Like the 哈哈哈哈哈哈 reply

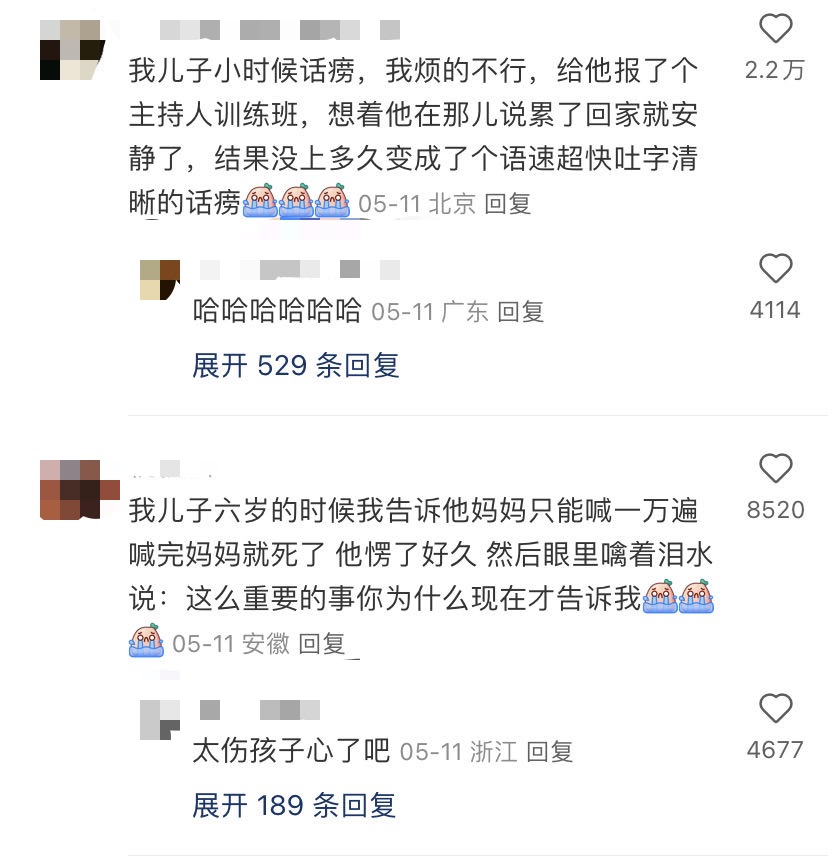(x=776, y=268)
